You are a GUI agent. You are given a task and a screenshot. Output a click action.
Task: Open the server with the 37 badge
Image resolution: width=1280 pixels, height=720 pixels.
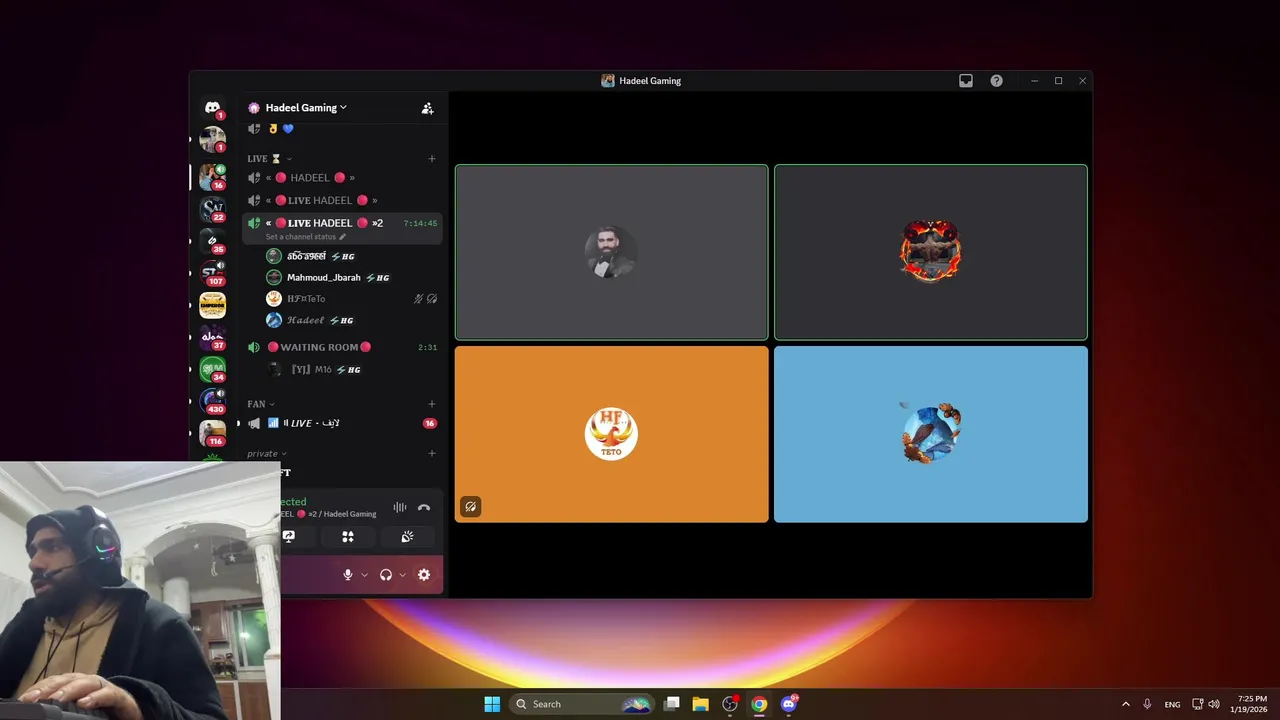pyautogui.click(x=212, y=337)
